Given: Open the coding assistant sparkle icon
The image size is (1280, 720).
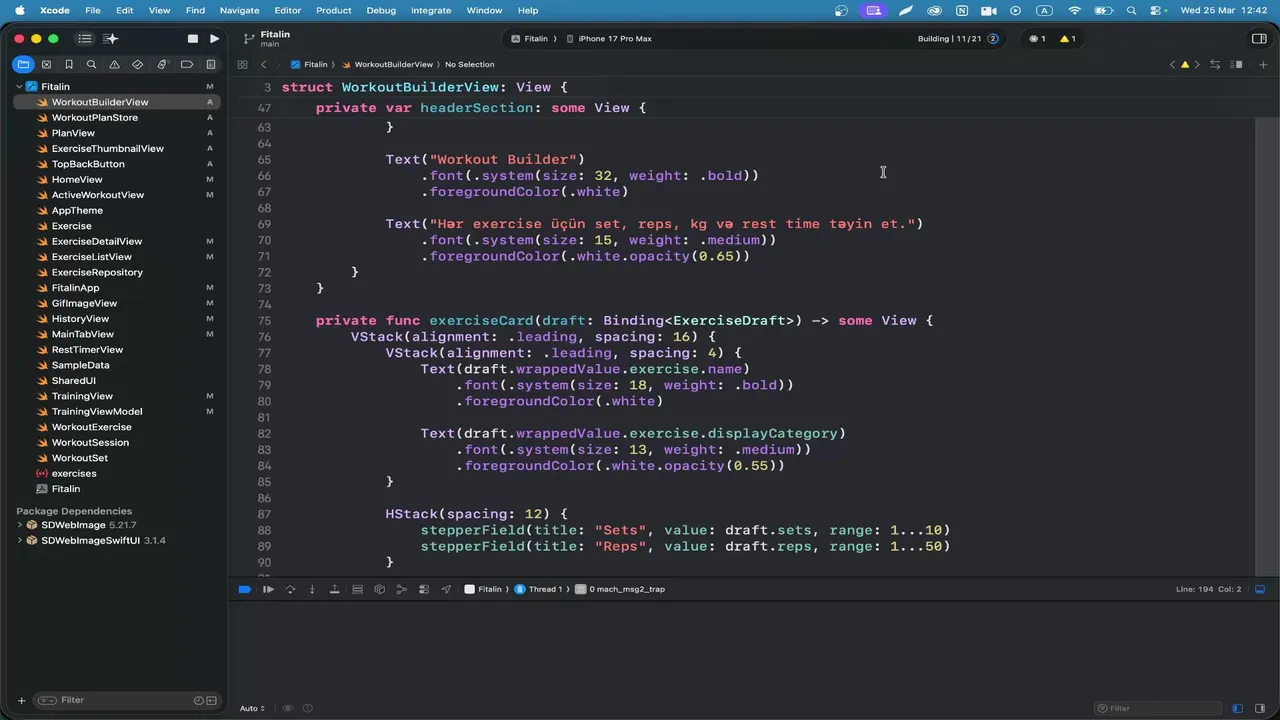Looking at the screenshot, I should [x=111, y=39].
